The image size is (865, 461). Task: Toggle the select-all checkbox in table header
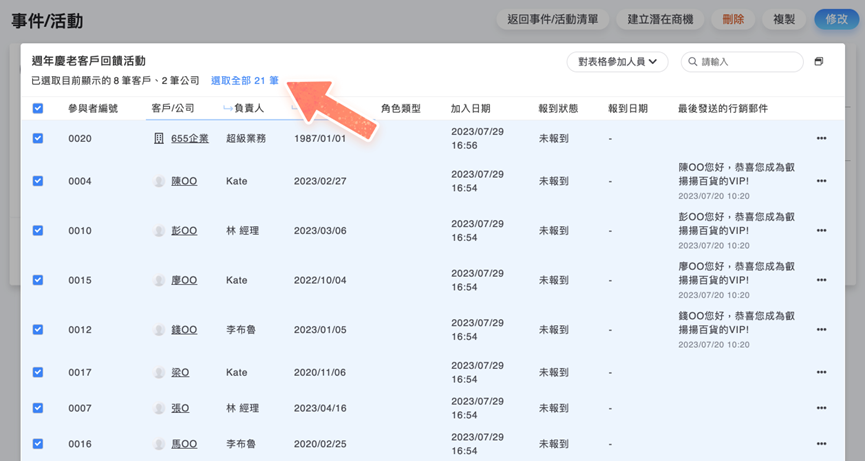click(38, 108)
